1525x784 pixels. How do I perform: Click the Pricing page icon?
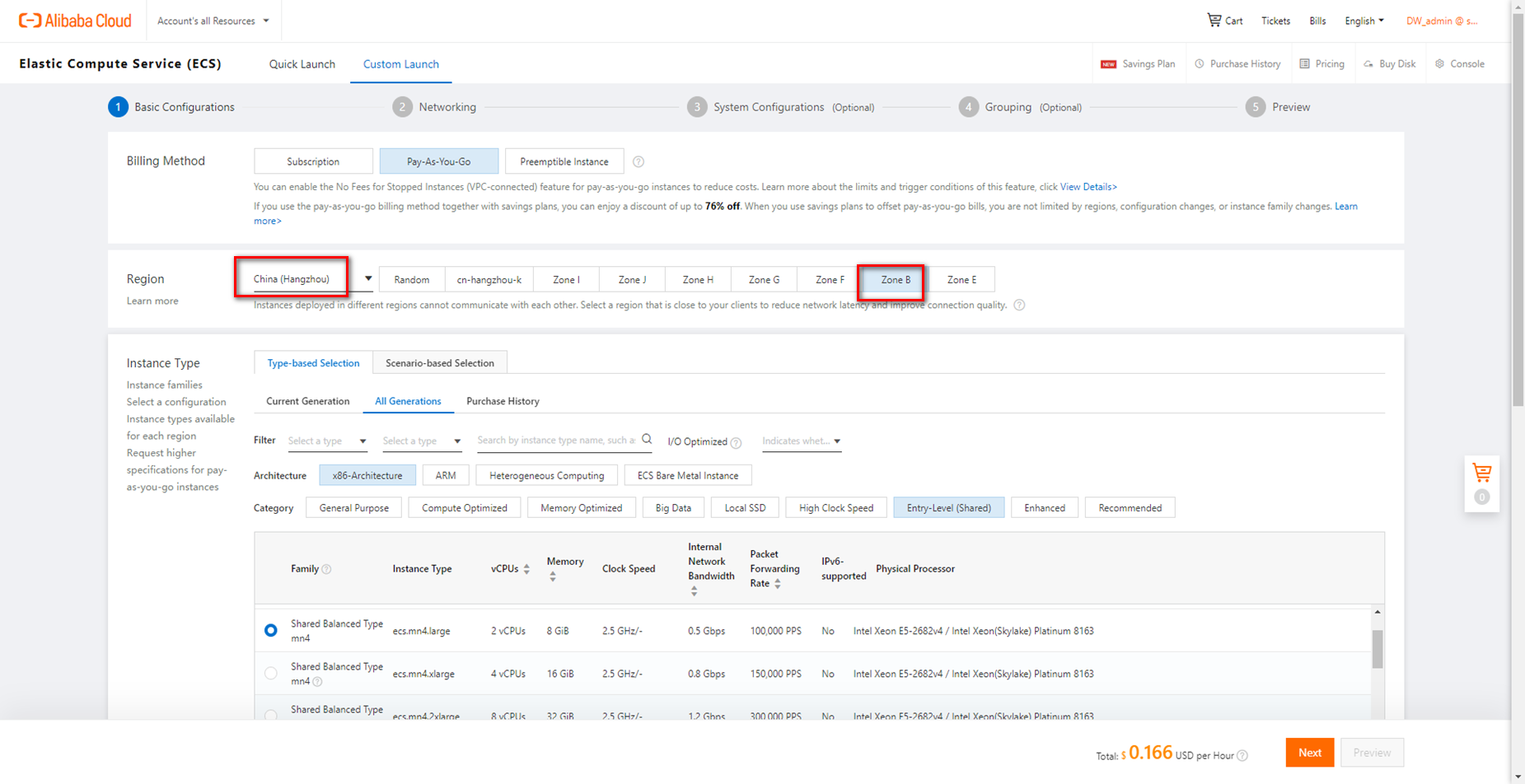1304,63
